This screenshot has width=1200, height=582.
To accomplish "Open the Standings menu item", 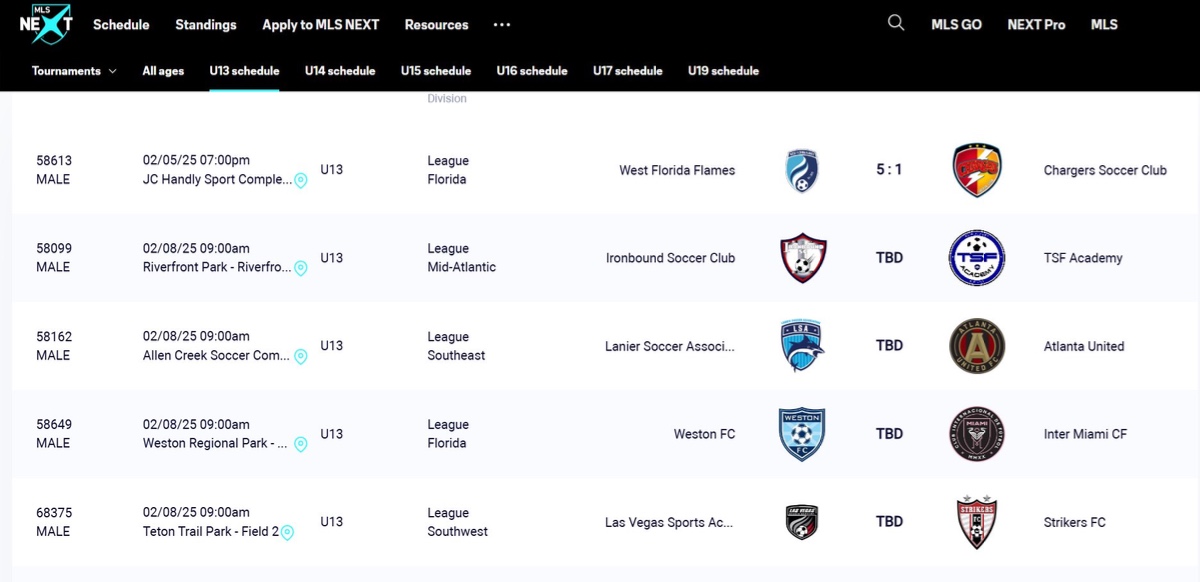I will pyautogui.click(x=206, y=25).
